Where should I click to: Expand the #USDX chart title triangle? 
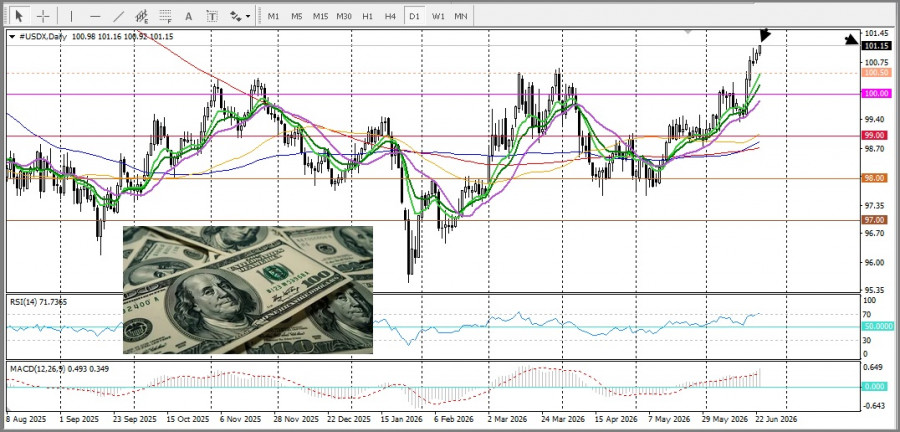click(x=12, y=37)
